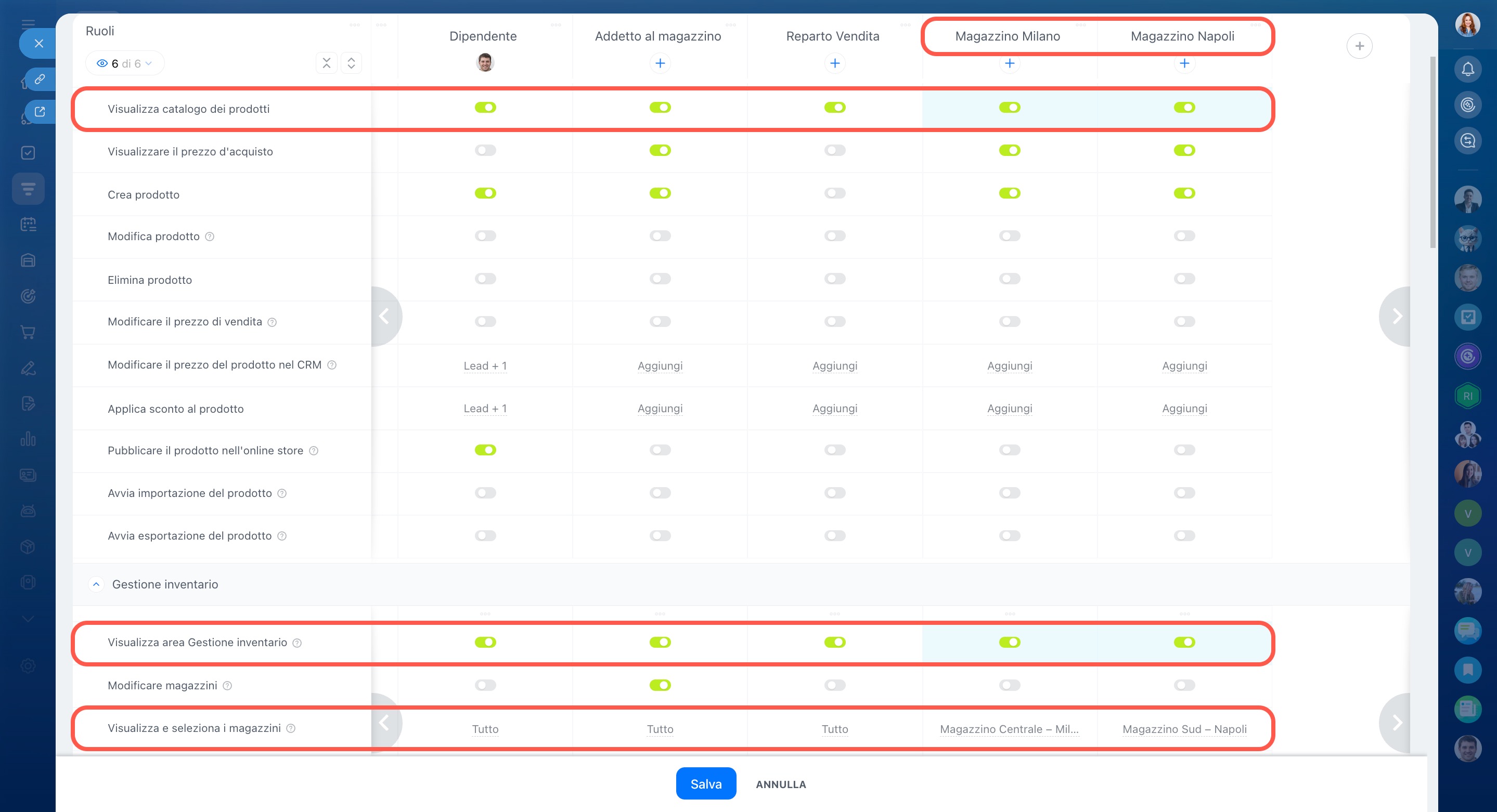Disable Crea prodotto for Dipendente
Screen dimensions: 1497x812
point(485,193)
